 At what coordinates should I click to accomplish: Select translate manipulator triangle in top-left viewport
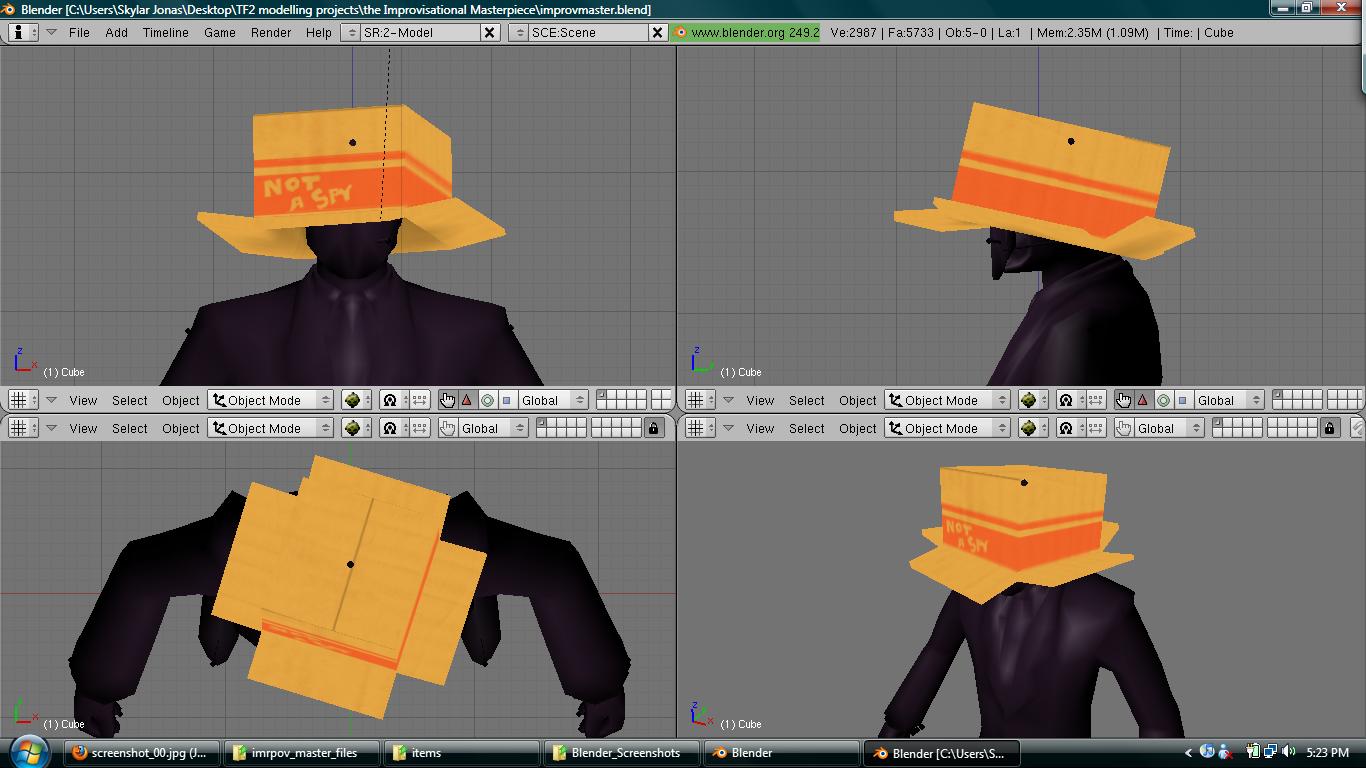467,400
